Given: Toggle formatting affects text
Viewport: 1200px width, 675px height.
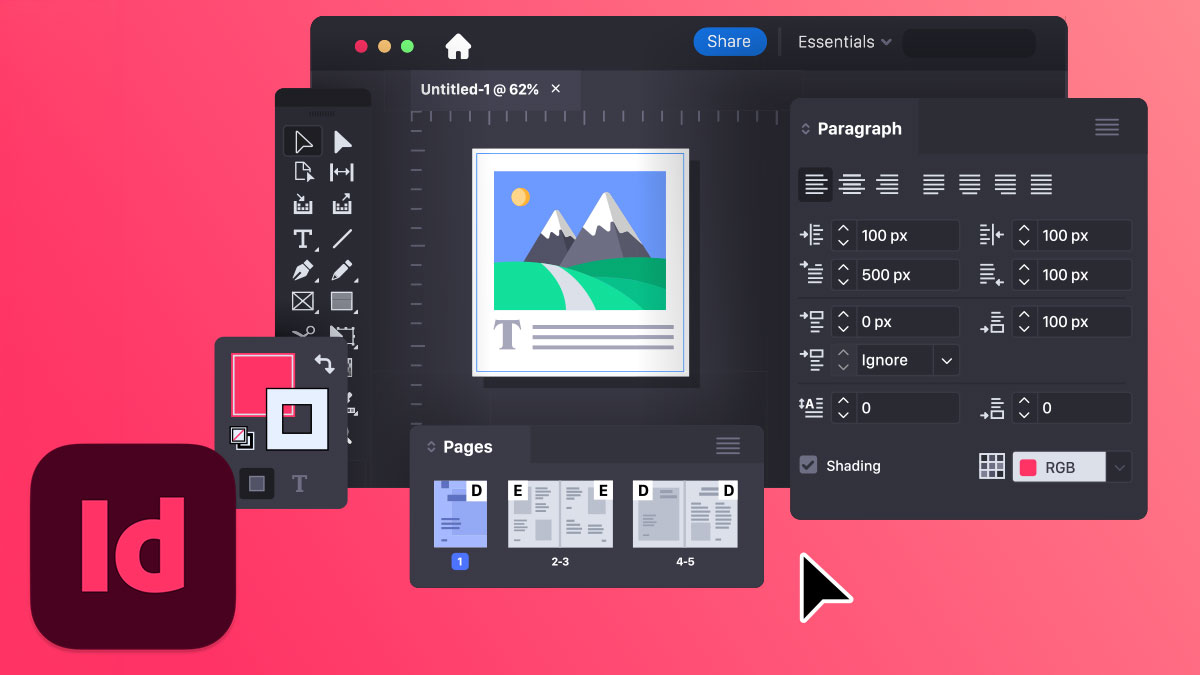Looking at the screenshot, I should [x=299, y=484].
